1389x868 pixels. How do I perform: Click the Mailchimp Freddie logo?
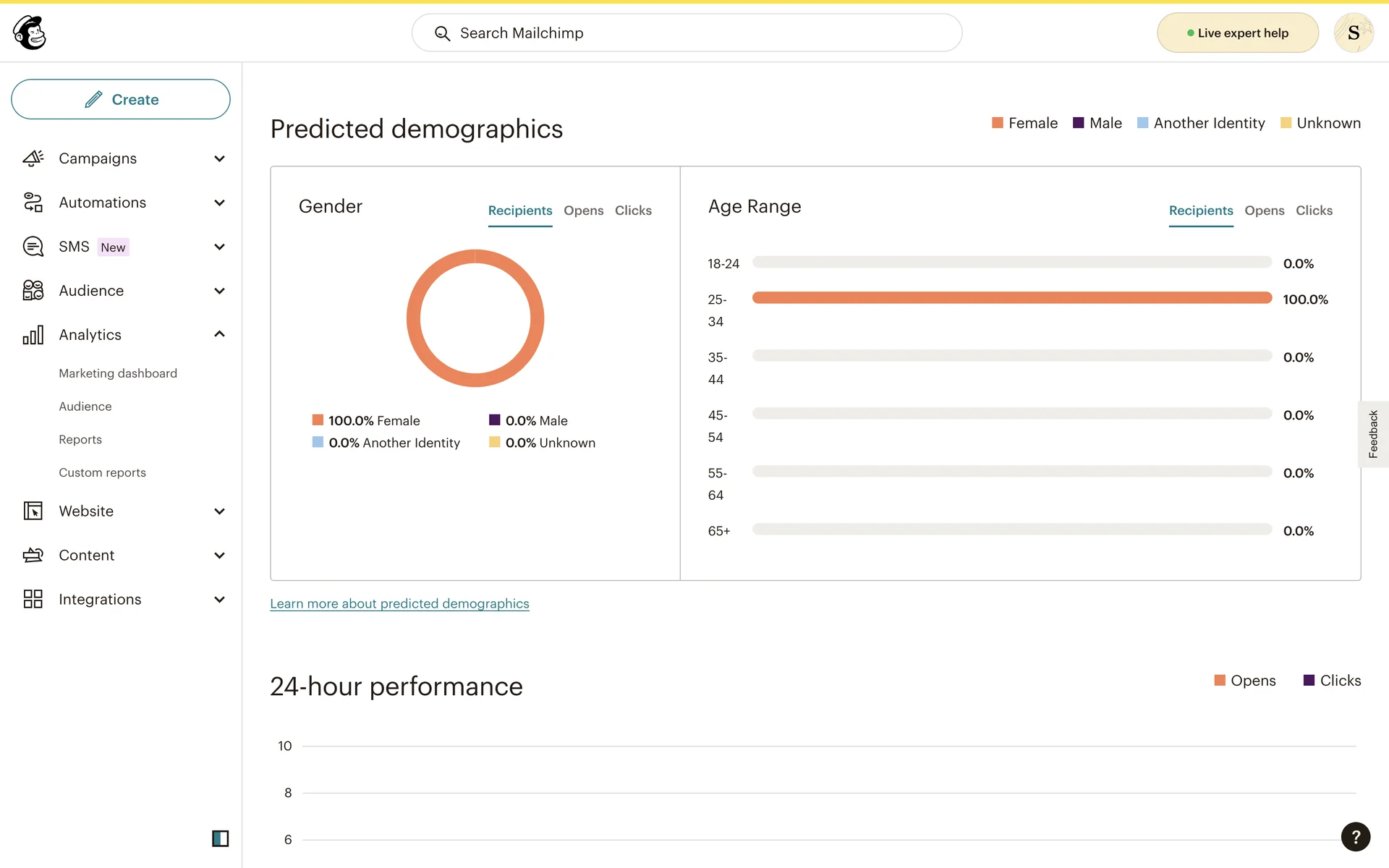pyautogui.click(x=30, y=33)
